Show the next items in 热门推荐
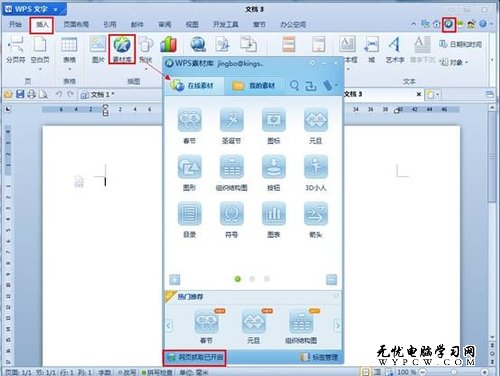Screen dimensions: 500x376 pyautogui.click(x=337, y=325)
